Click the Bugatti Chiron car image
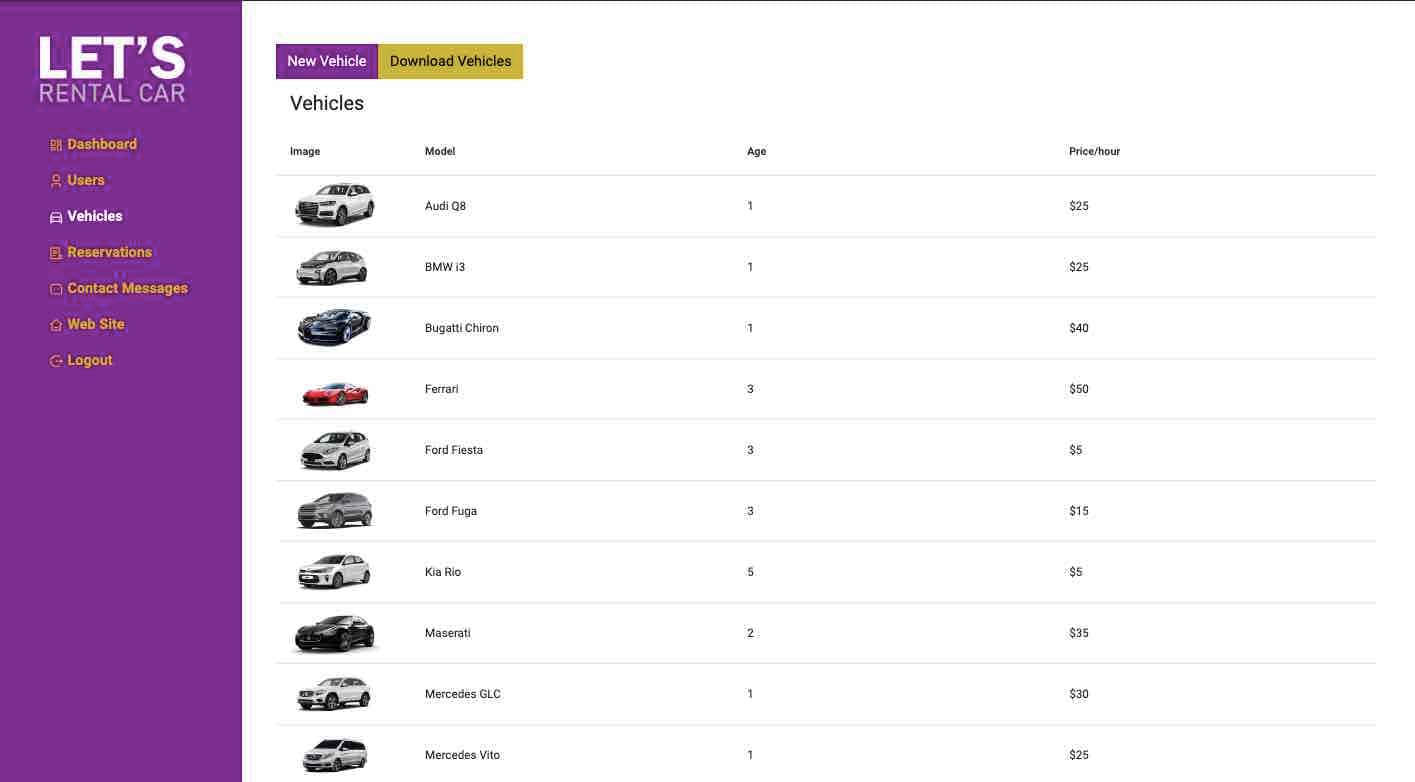1415x782 pixels. (x=335, y=327)
